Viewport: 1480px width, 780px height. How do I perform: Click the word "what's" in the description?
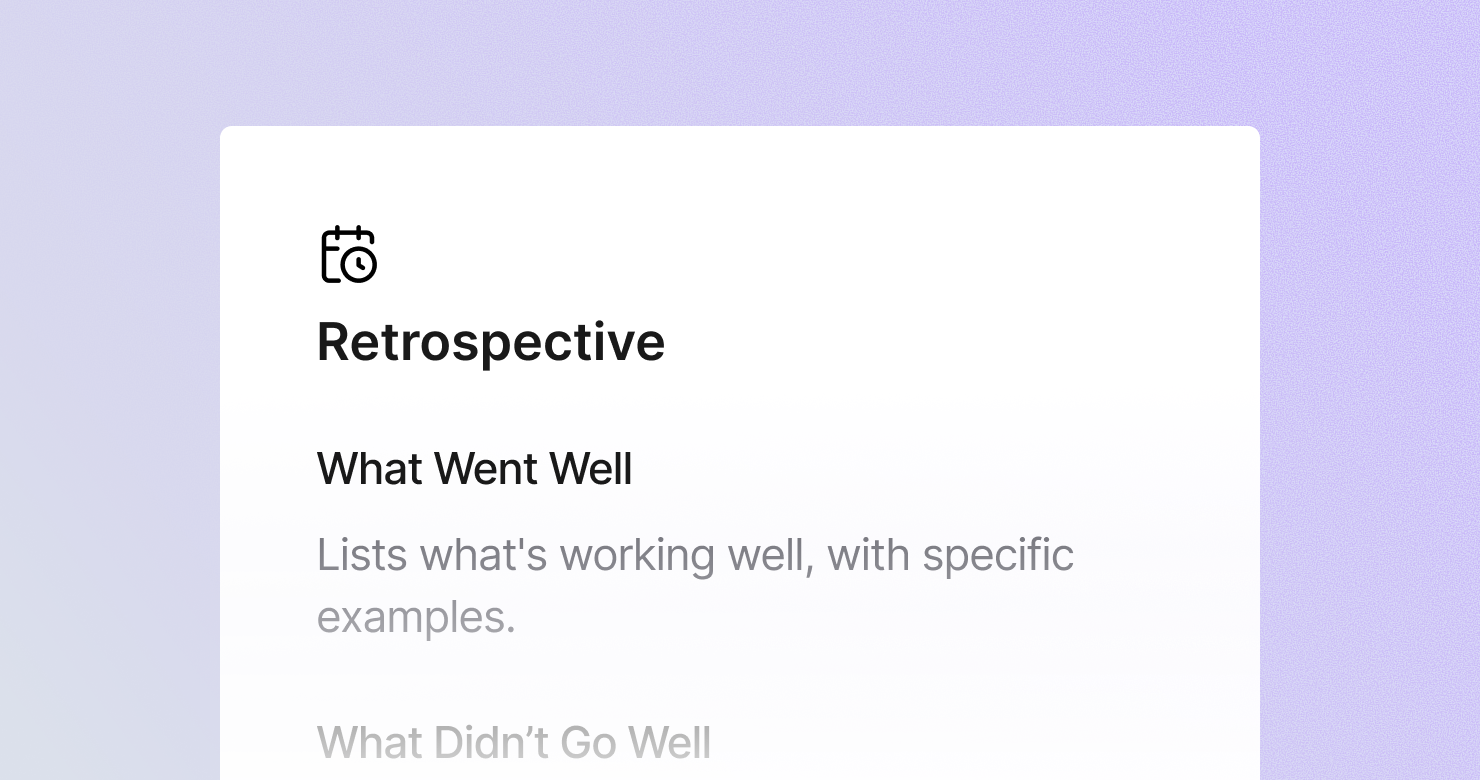click(483, 555)
